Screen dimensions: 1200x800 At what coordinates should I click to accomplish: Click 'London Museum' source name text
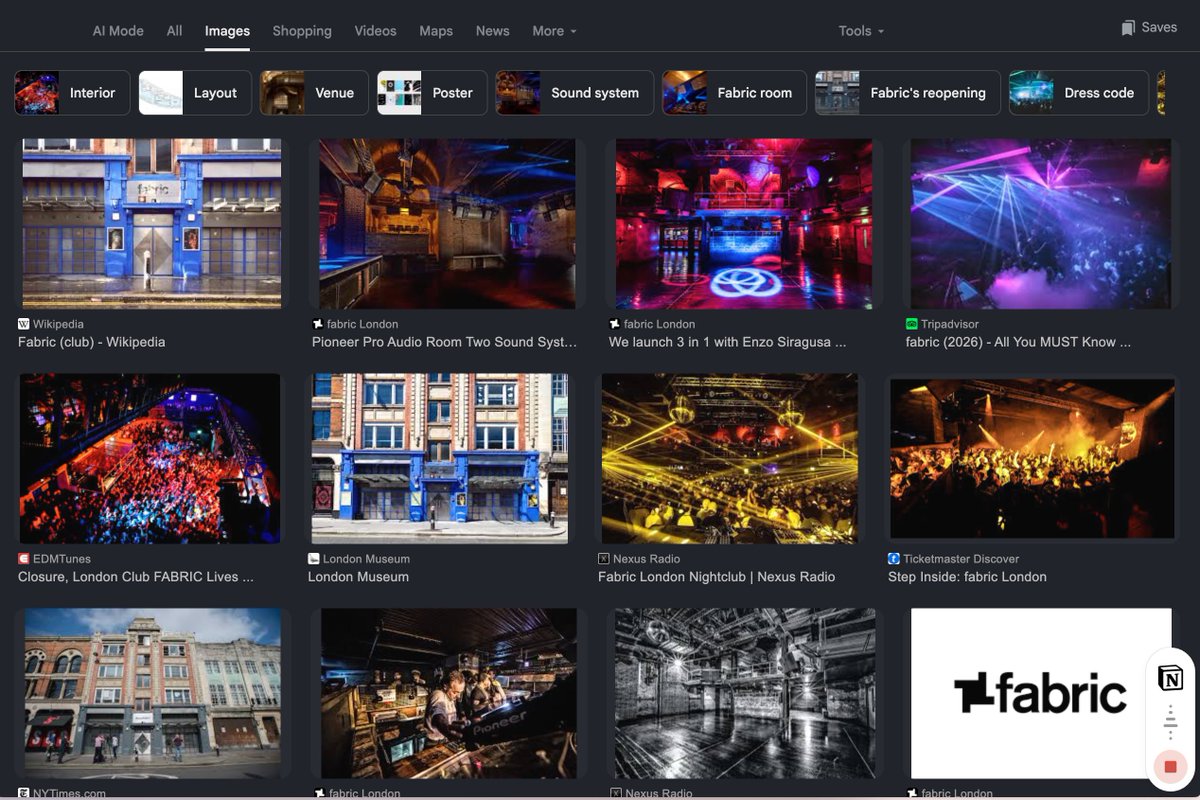pyautogui.click(x=366, y=559)
